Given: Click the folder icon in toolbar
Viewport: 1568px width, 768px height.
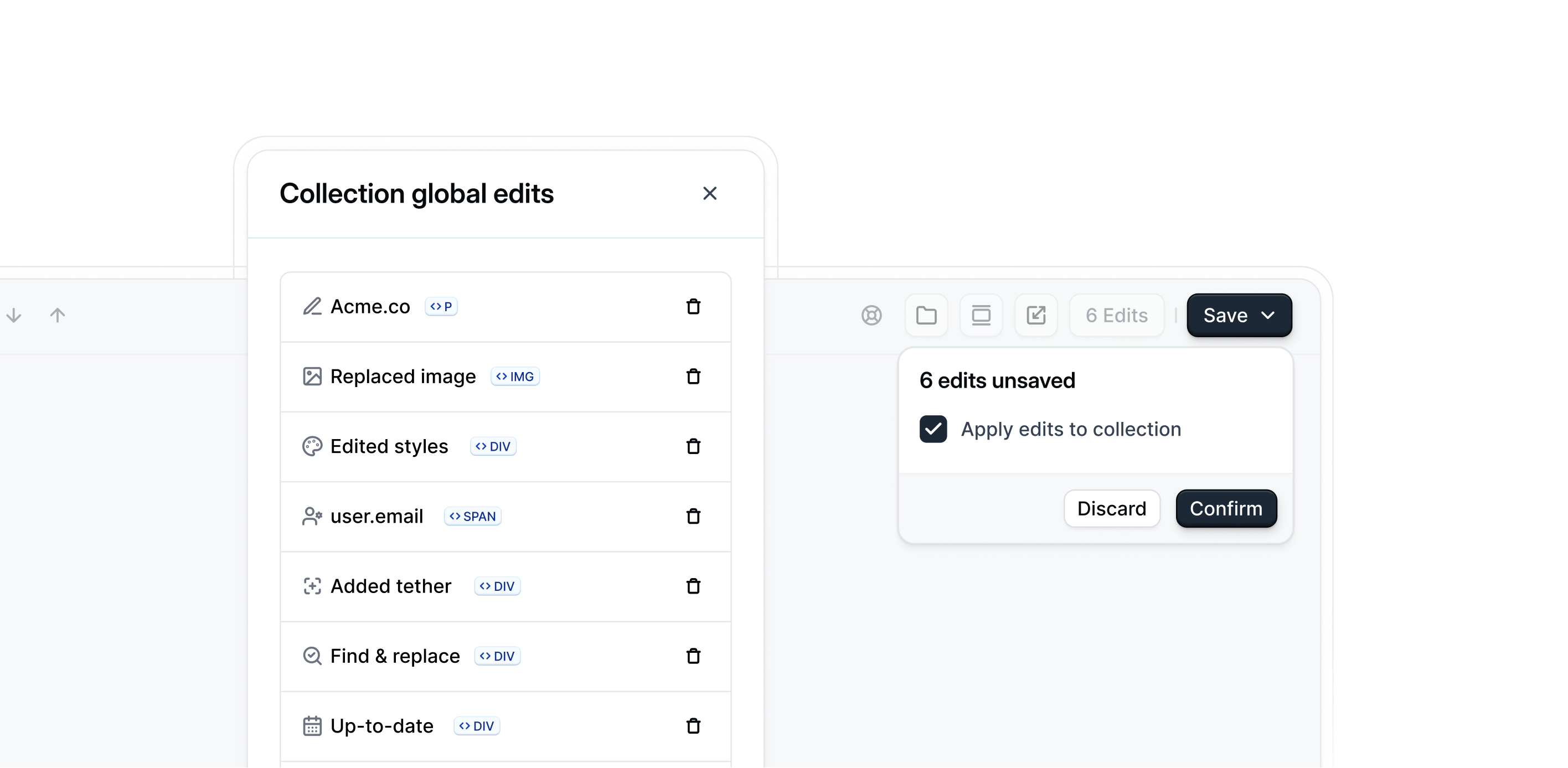Looking at the screenshot, I should point(926,315).
